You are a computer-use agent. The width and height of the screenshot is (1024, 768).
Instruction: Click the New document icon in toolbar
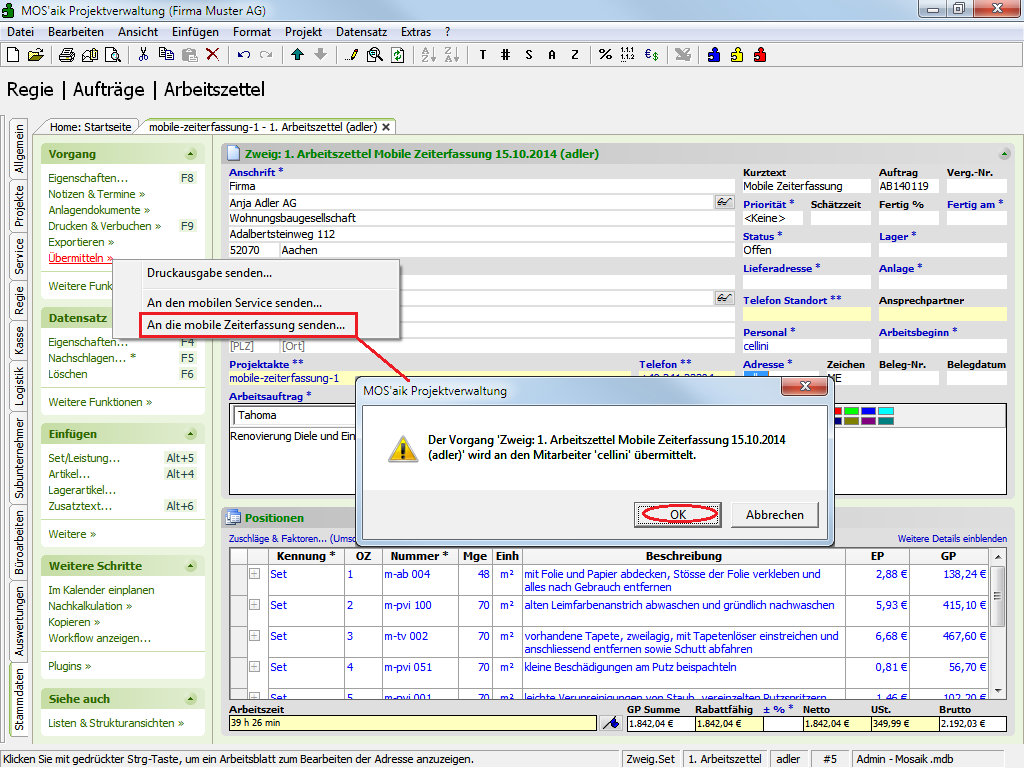(x=14, y=54)
